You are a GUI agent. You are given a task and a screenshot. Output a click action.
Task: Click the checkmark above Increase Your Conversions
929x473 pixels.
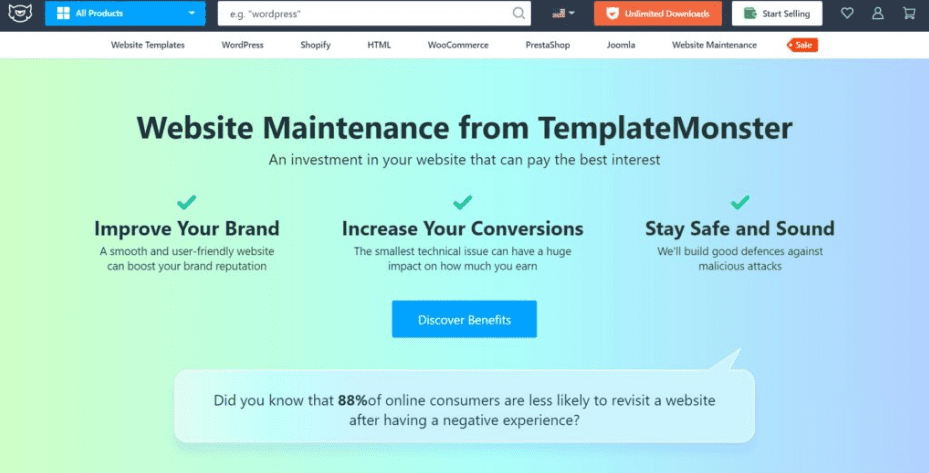click(462, 202)
